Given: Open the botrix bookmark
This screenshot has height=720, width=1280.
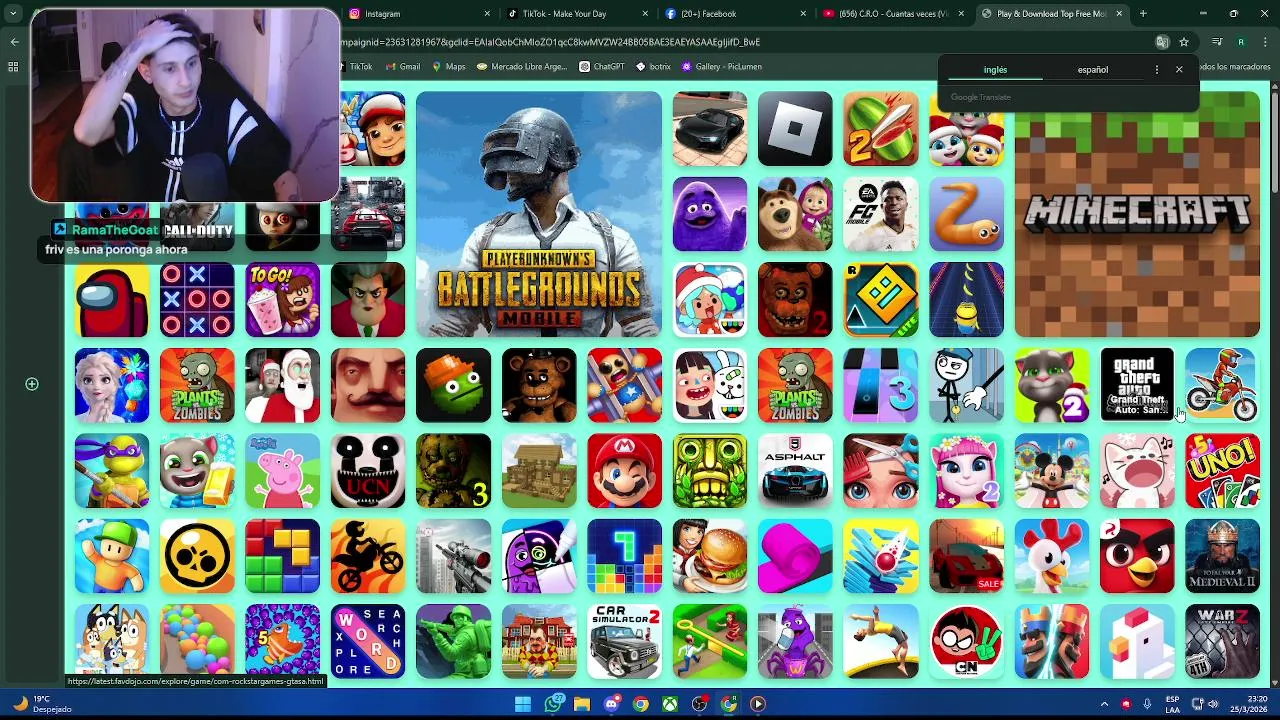Looking at the screenshot, I should pos(653,67).
